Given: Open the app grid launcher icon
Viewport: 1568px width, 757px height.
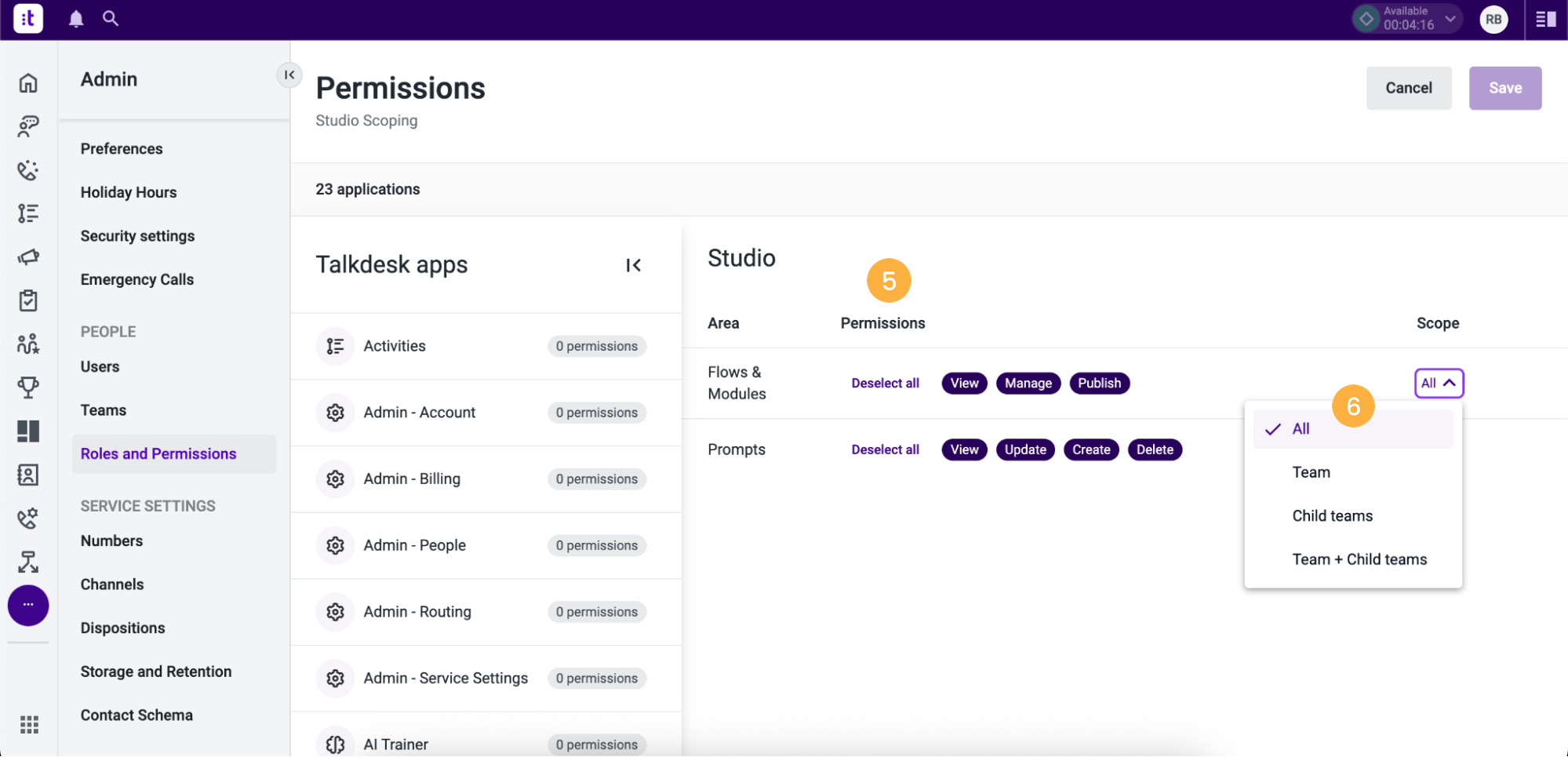Looking at the screenshot, I should point(29,725).
